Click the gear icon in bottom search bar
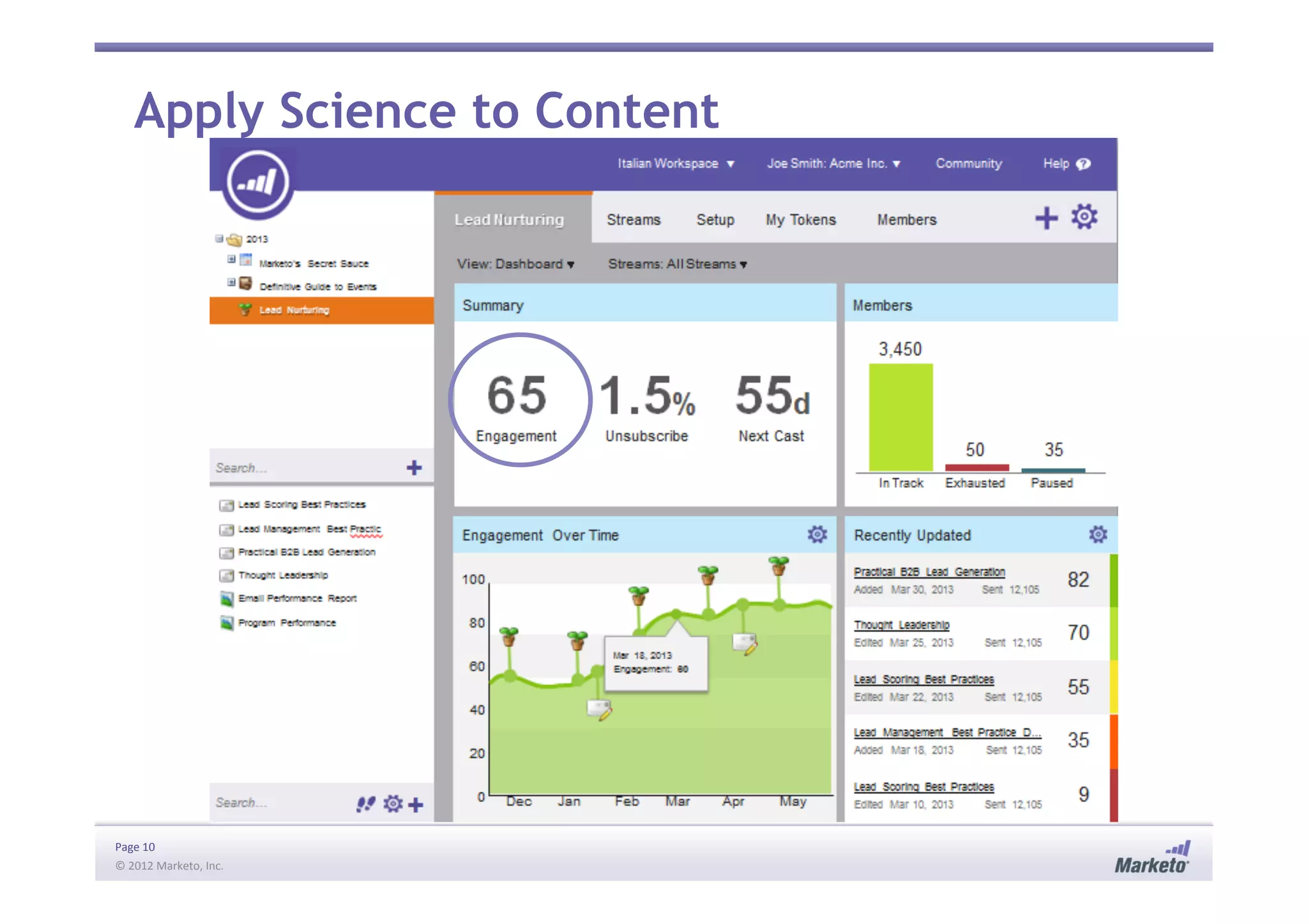Image resolution: width=1308 pixels, height=924 pixels. tap(393, 804)
